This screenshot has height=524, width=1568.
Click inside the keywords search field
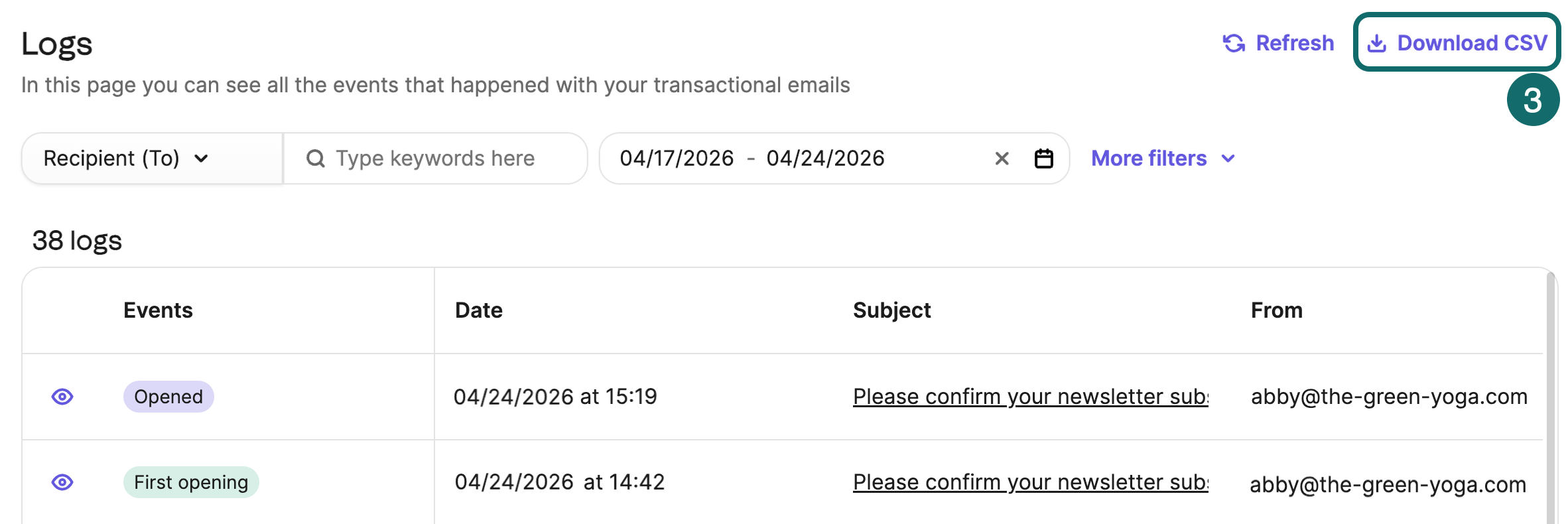(434, 158)
